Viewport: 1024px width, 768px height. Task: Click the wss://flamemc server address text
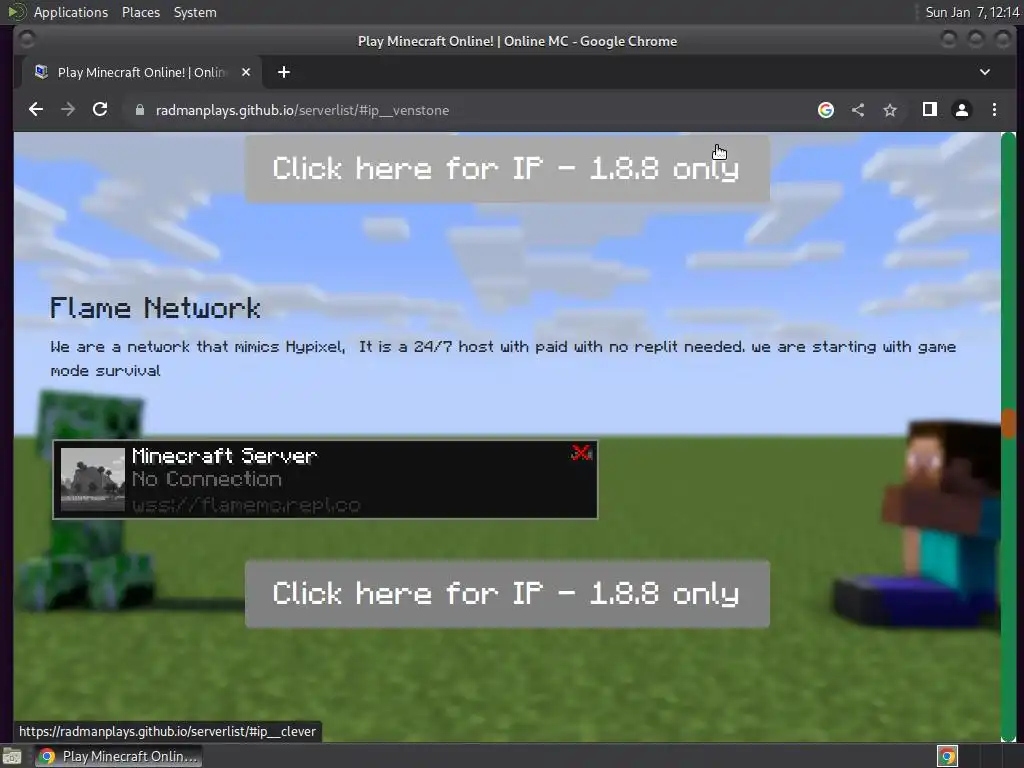tap(246, 505)
